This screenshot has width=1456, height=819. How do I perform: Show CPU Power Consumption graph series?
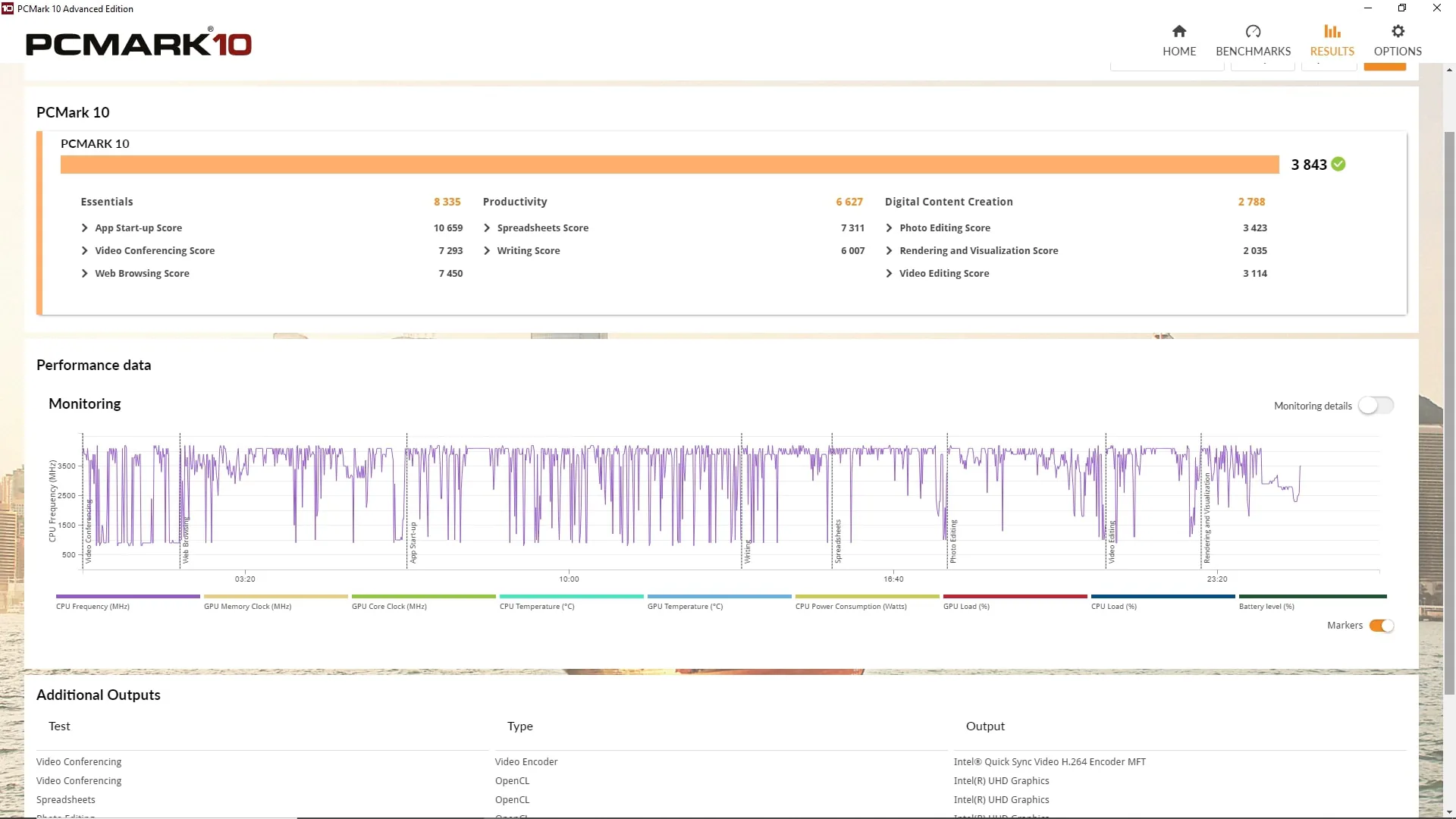click(x=867, y=602)
